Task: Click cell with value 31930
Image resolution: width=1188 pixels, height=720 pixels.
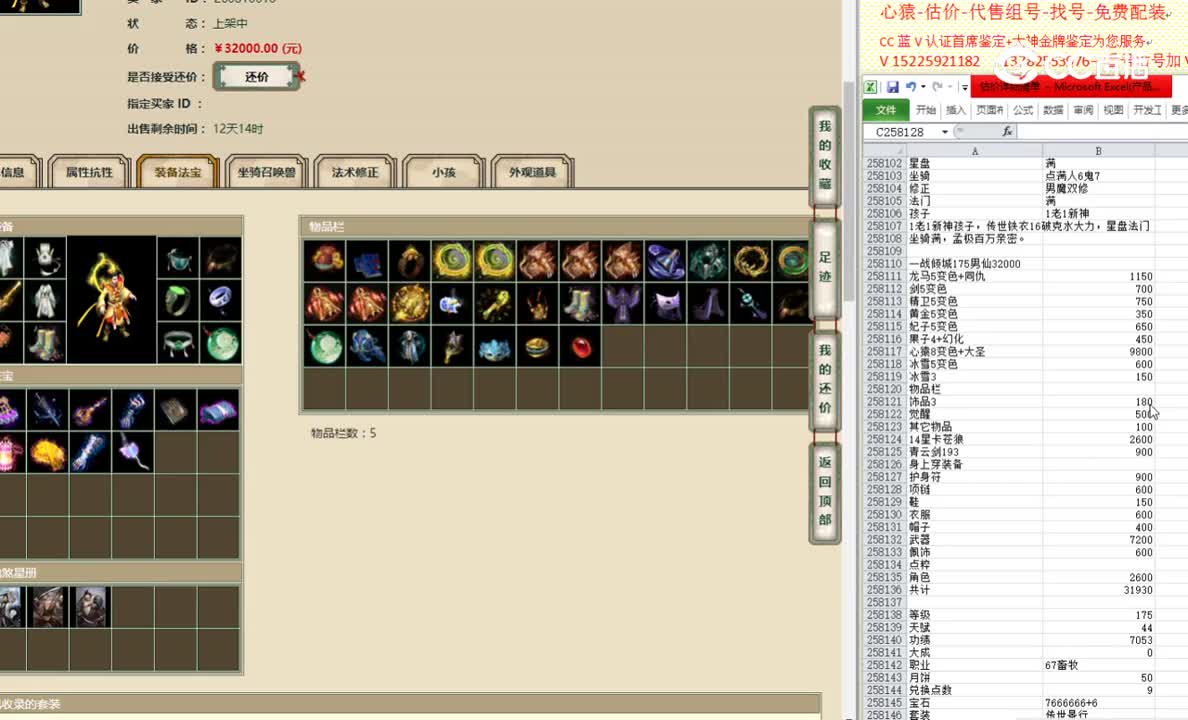Action: click(1098, 590)
